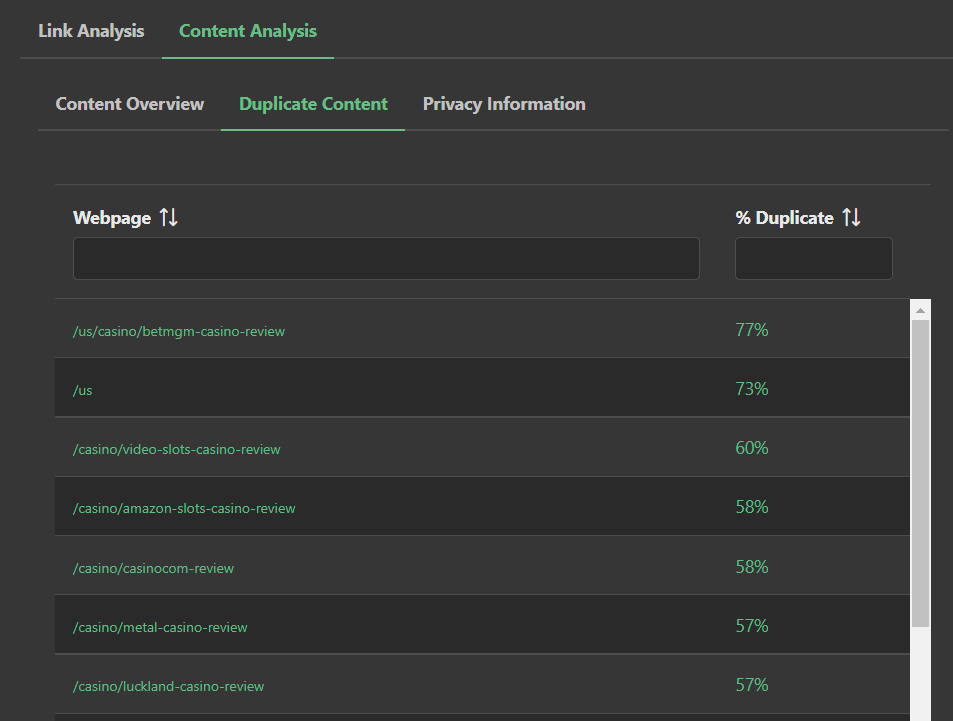Select the 77% duplicate value

coord(751,329)
